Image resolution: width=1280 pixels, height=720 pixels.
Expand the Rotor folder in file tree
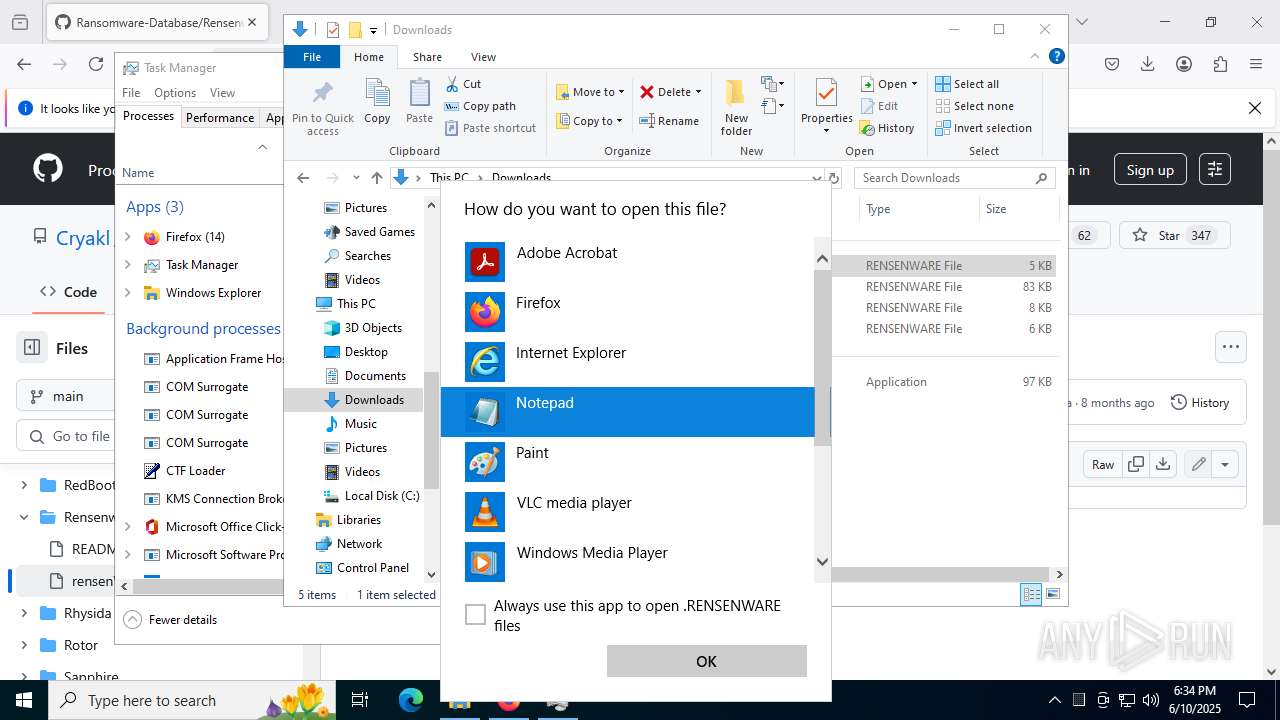pyautogui.click(x=24, y=645)
